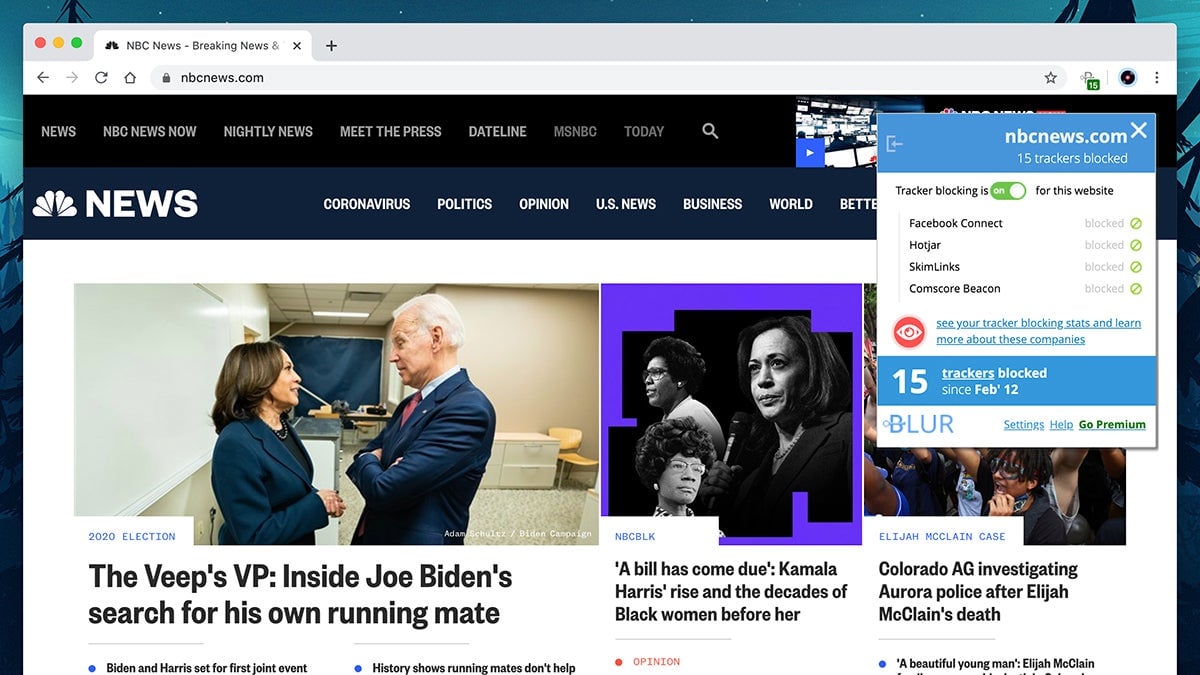Go to browser home page icon

click(x=130, y=78)
